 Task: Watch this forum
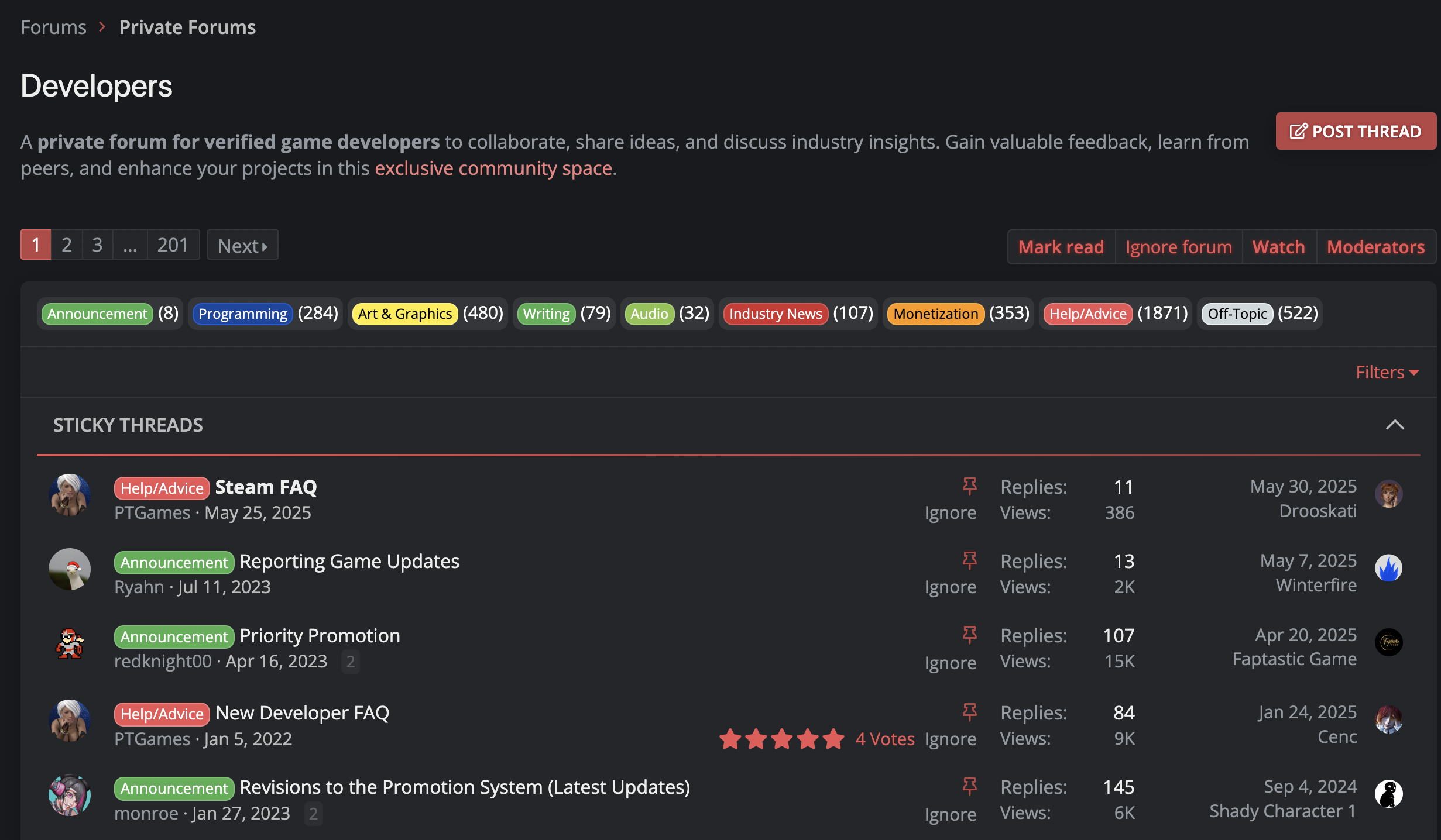1279,247
